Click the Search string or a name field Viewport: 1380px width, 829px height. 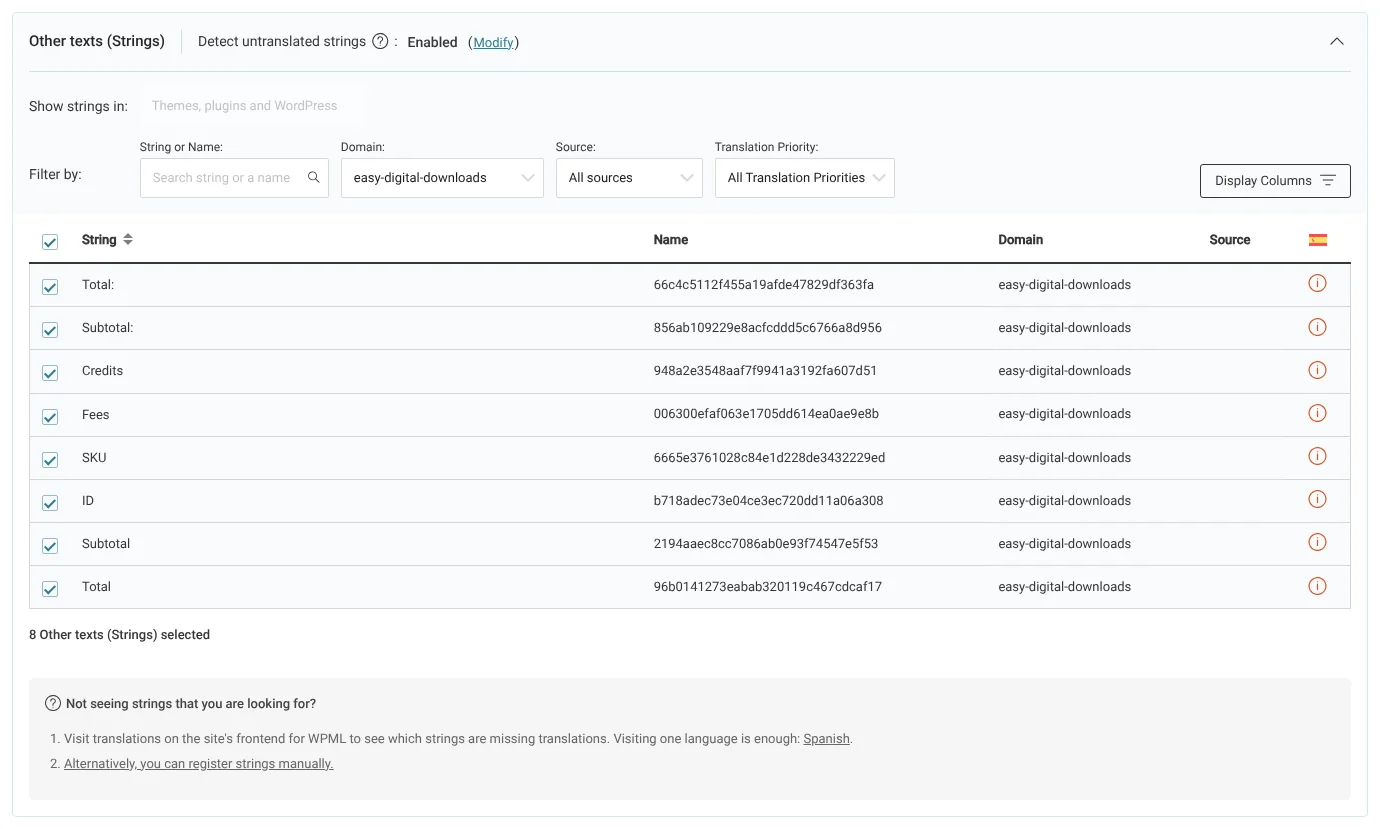point(234,178)
